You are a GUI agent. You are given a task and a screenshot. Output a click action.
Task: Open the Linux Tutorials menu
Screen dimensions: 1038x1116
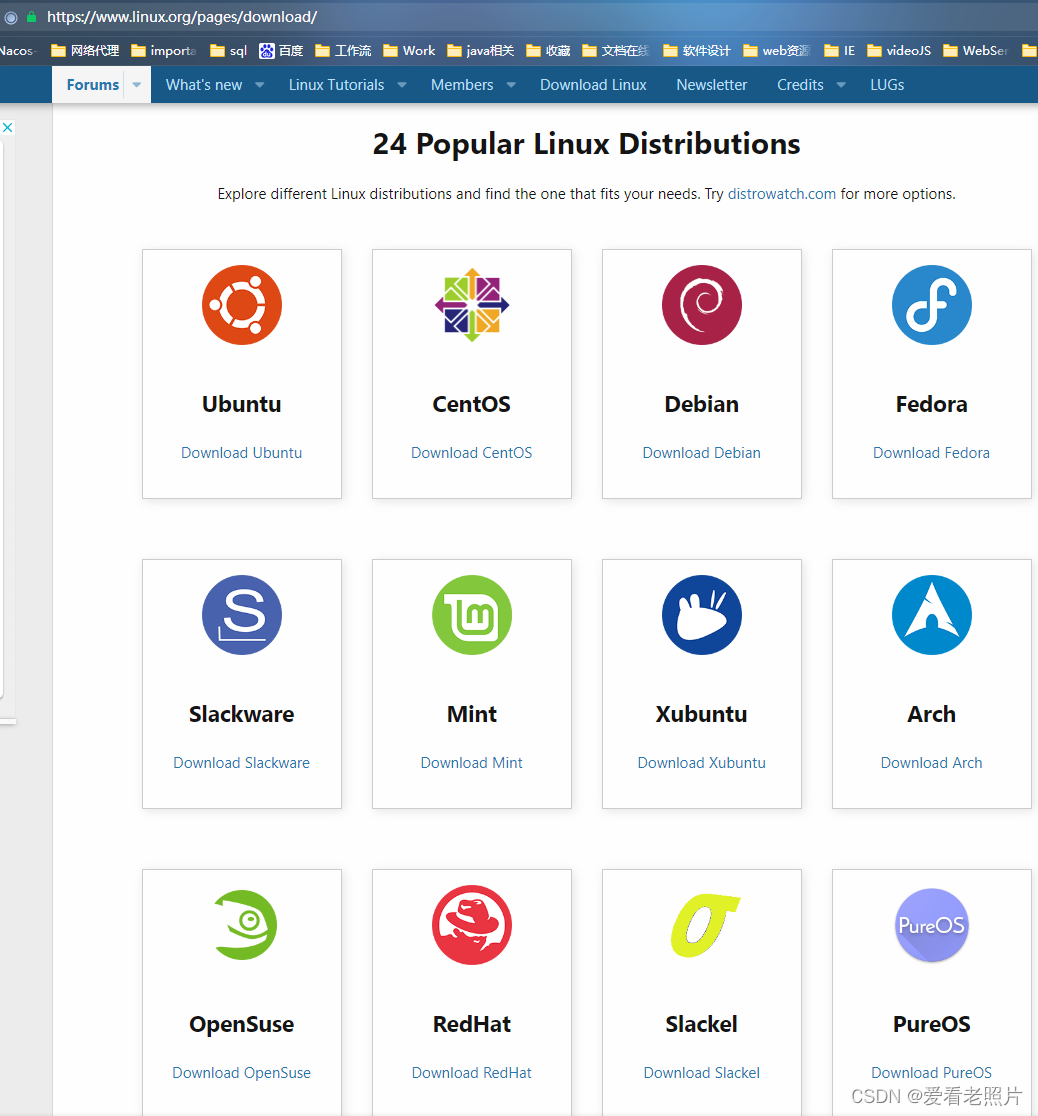click(336, 85)
